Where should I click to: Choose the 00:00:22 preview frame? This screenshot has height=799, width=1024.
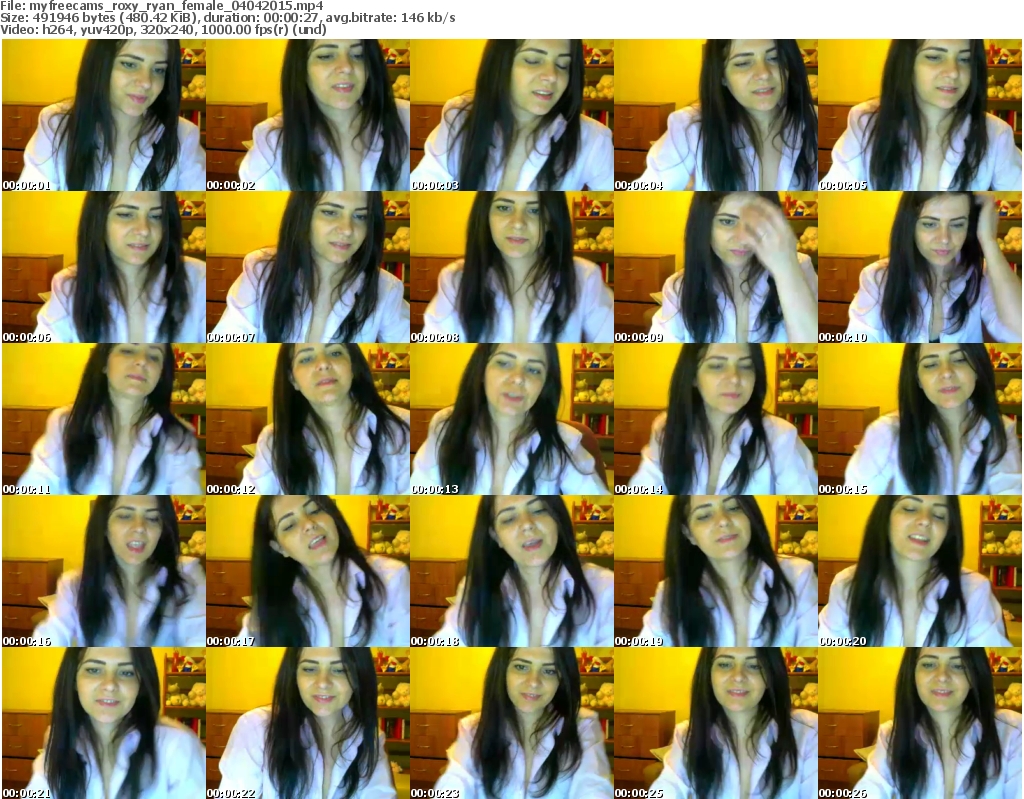click(x=308, y=723)
